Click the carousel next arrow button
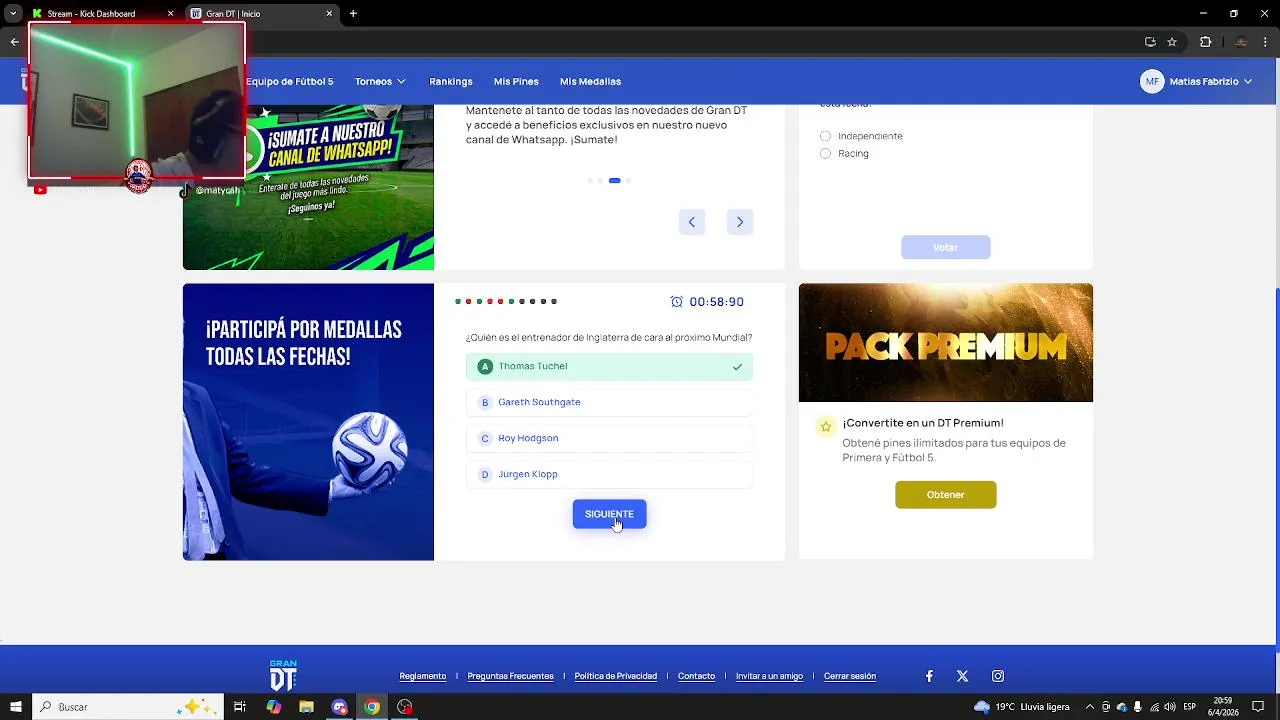The width and height of the screenshot is (1280, 720). pos(739,222)
